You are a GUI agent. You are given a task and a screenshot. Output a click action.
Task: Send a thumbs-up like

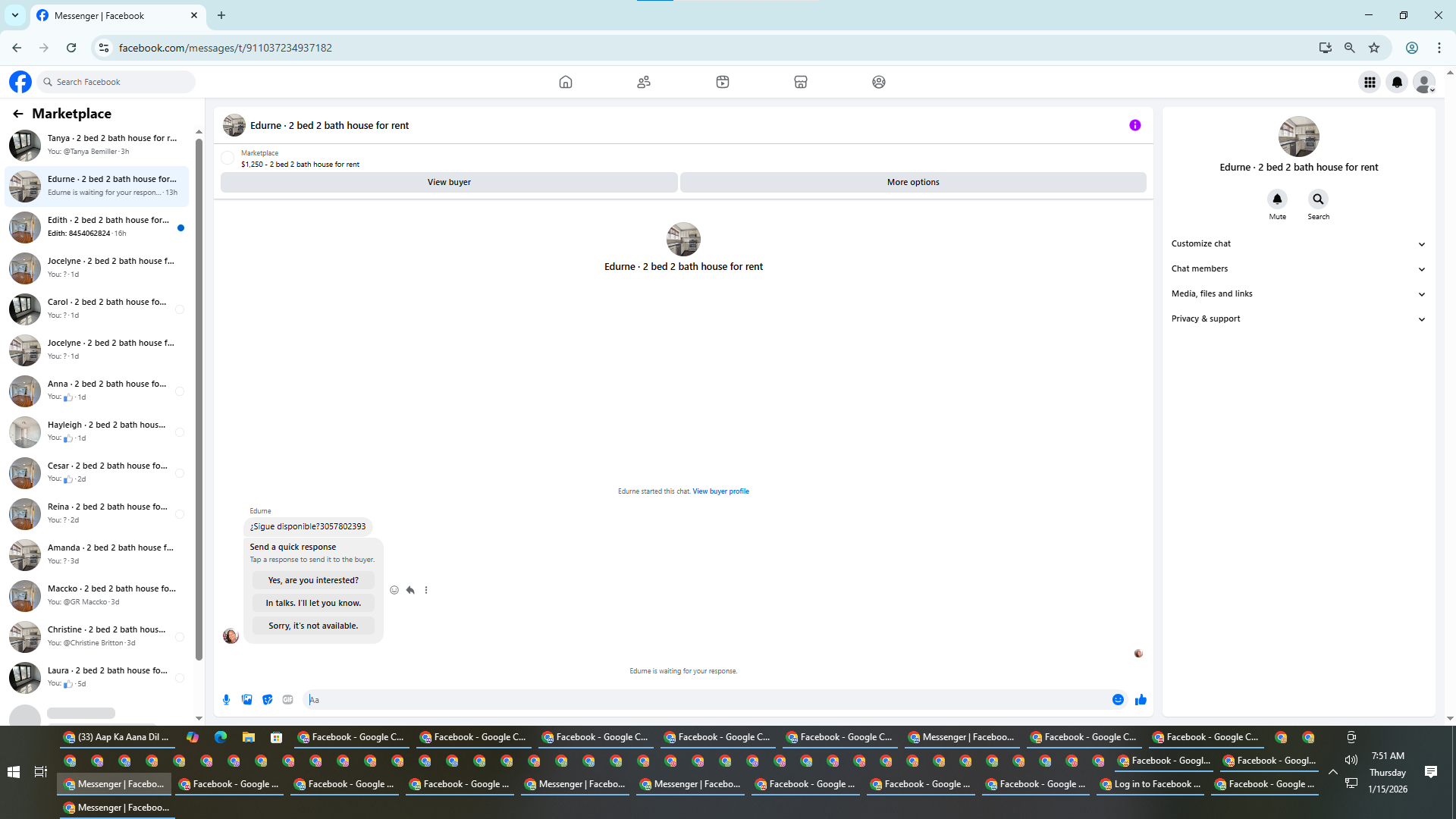(1141, 699)
